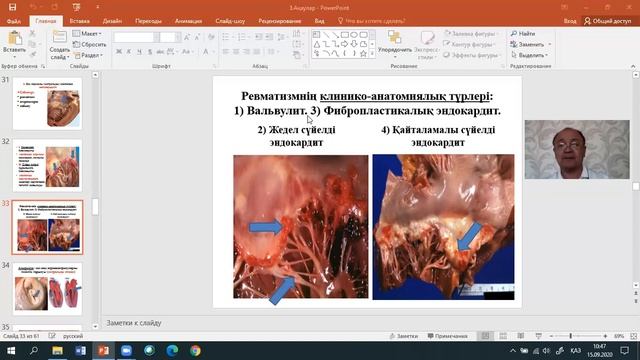Toggle Underline (Ч) formatting
The image size is (640, 360).
[x=139, y=52]
